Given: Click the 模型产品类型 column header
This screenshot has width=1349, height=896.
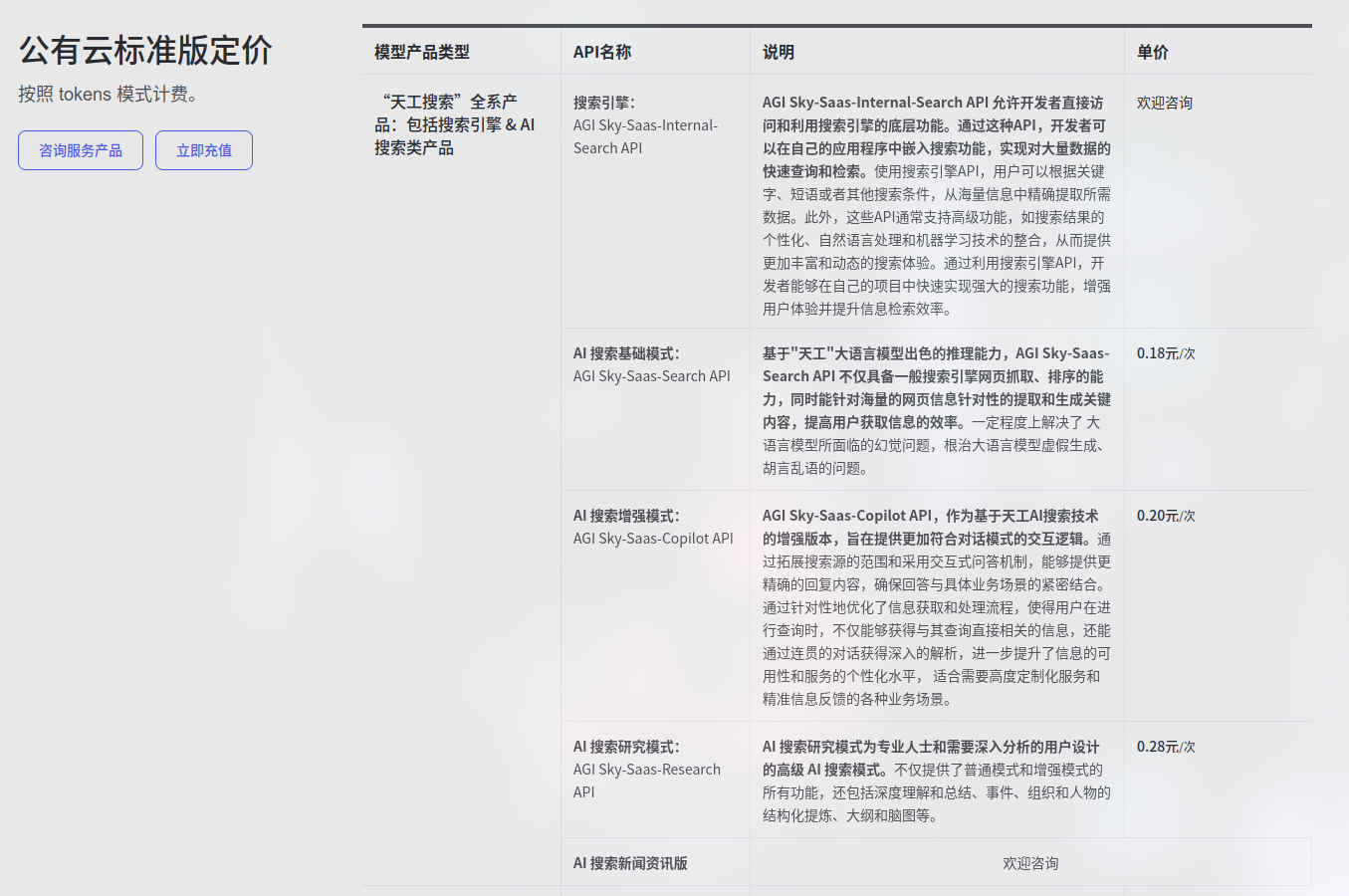Looking at the screenshot, I should click(422, 52).
